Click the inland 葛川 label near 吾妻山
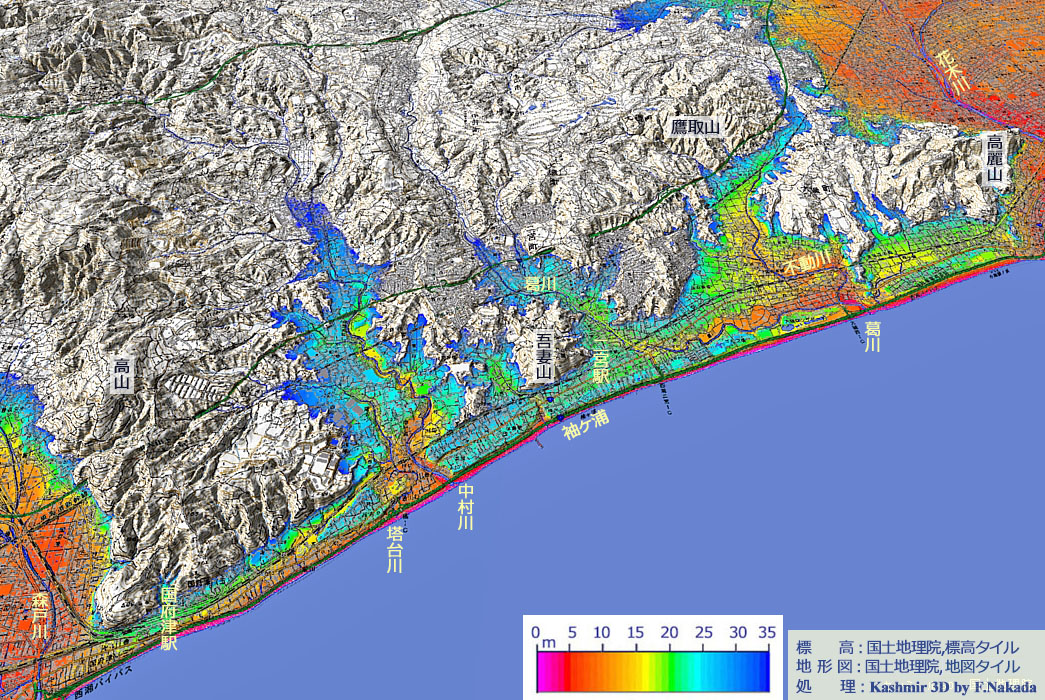This screenshot has height=700, width=1045. tap(540, 285)
